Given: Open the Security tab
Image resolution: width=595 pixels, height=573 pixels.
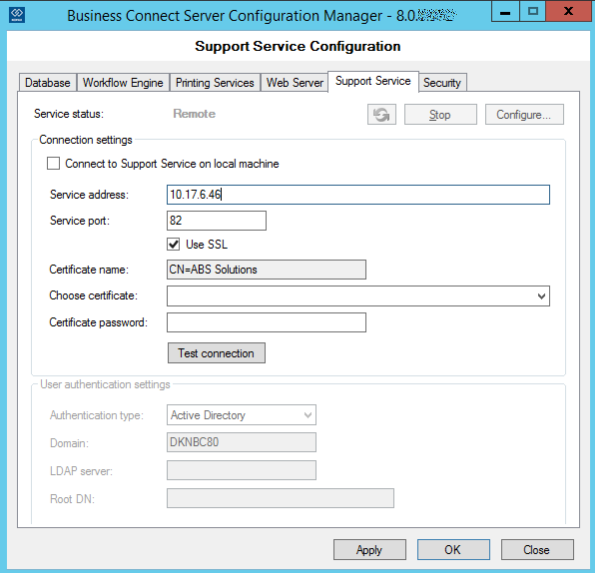Looking at the screenshot, I should tap(442, 82).
